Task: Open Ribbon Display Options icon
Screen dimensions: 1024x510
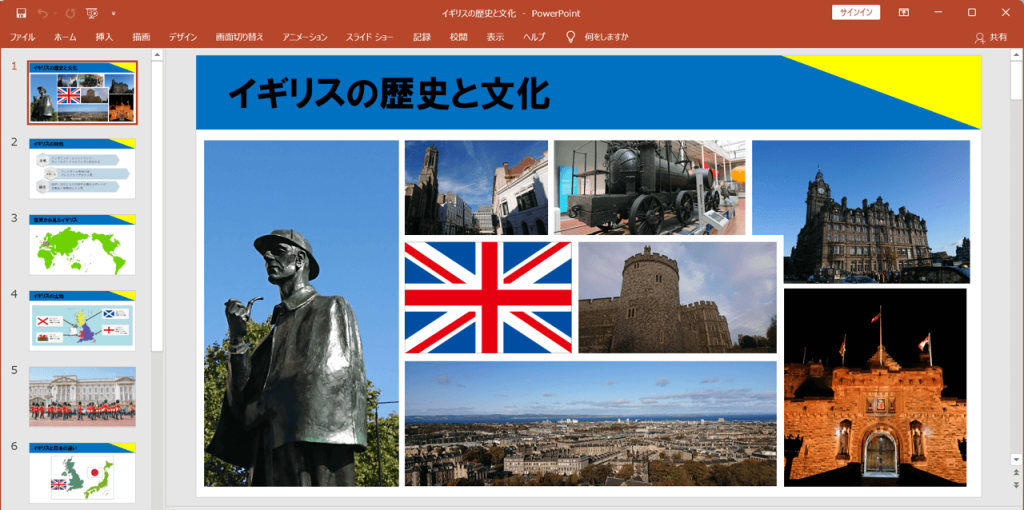Action: [x=904, y=12]
